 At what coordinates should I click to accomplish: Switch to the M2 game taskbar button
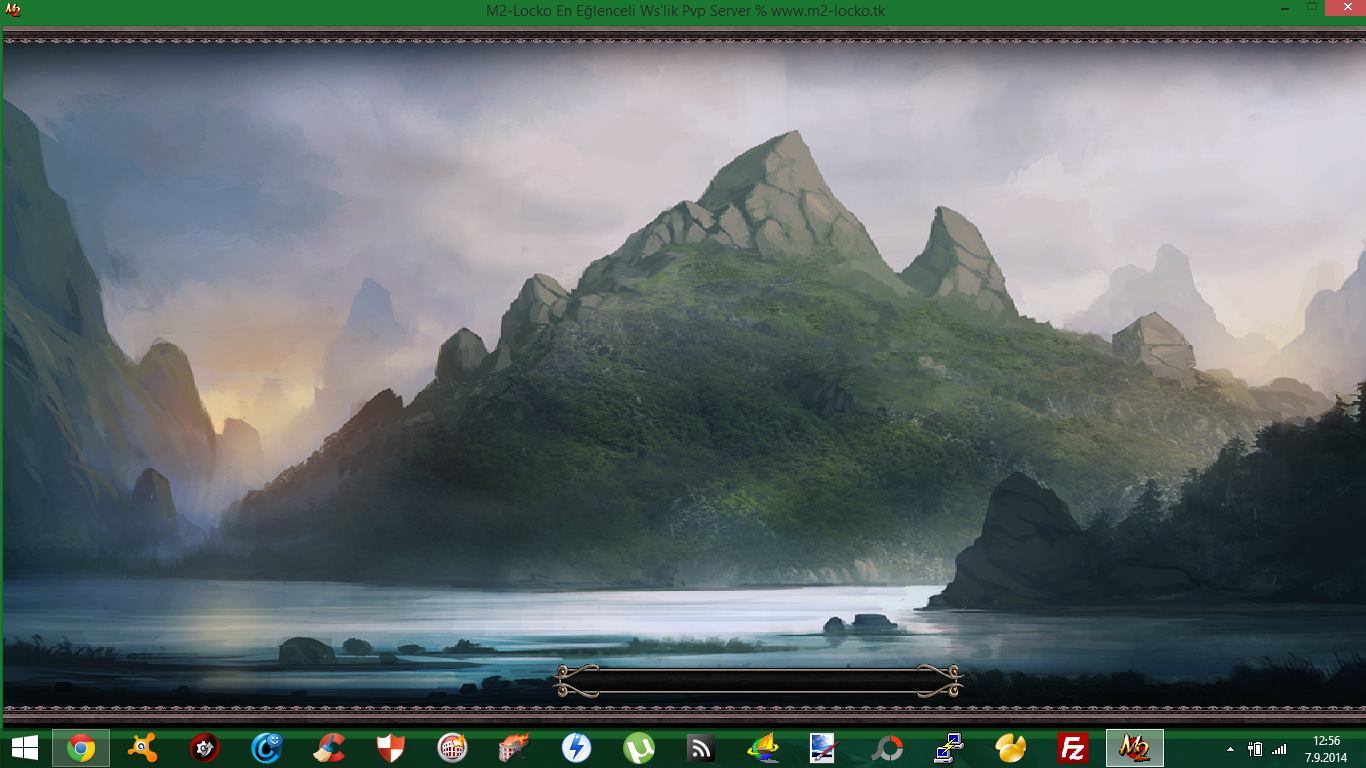click(x=1135, y=748)
